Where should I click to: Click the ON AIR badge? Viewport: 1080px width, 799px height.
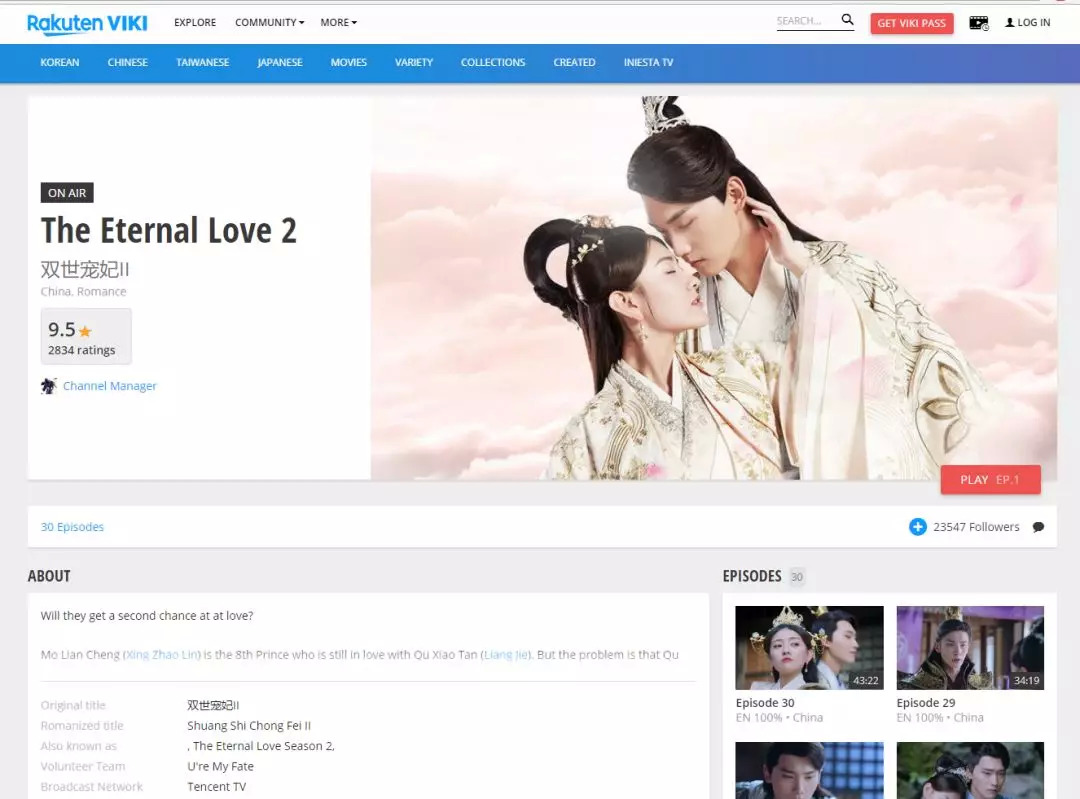[x=67, y=193]
